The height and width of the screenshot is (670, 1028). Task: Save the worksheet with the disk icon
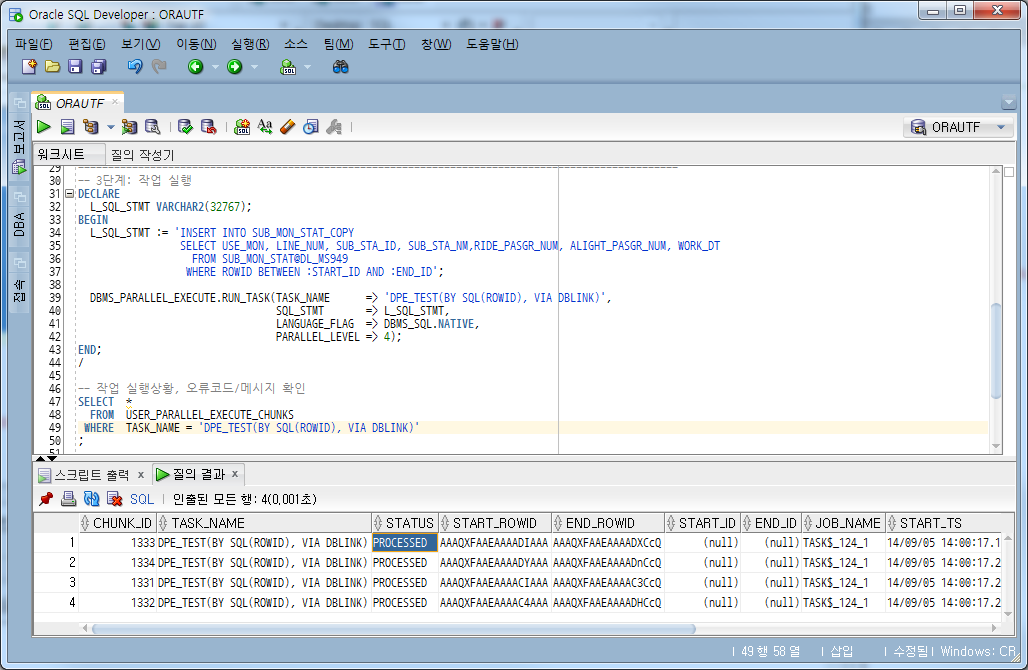click(x=75, y=66)
